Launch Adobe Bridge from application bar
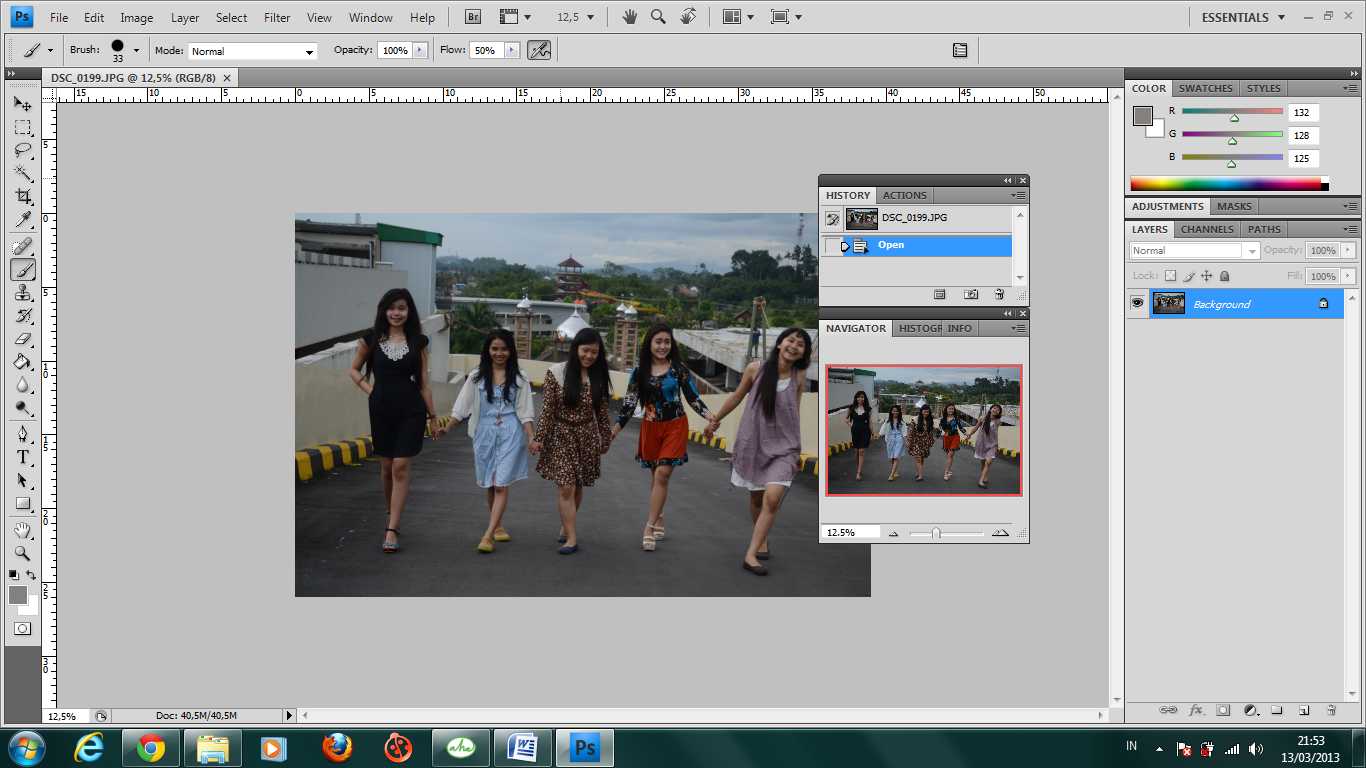Viewport: 1366px width, 768px height. 473,17
